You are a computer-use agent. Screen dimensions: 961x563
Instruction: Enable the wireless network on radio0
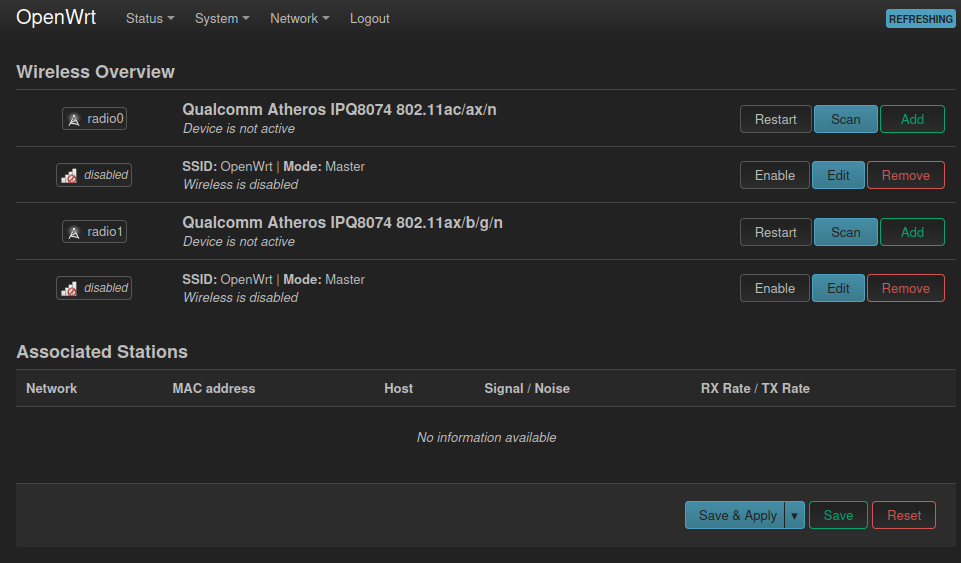(x=775, y=175)
